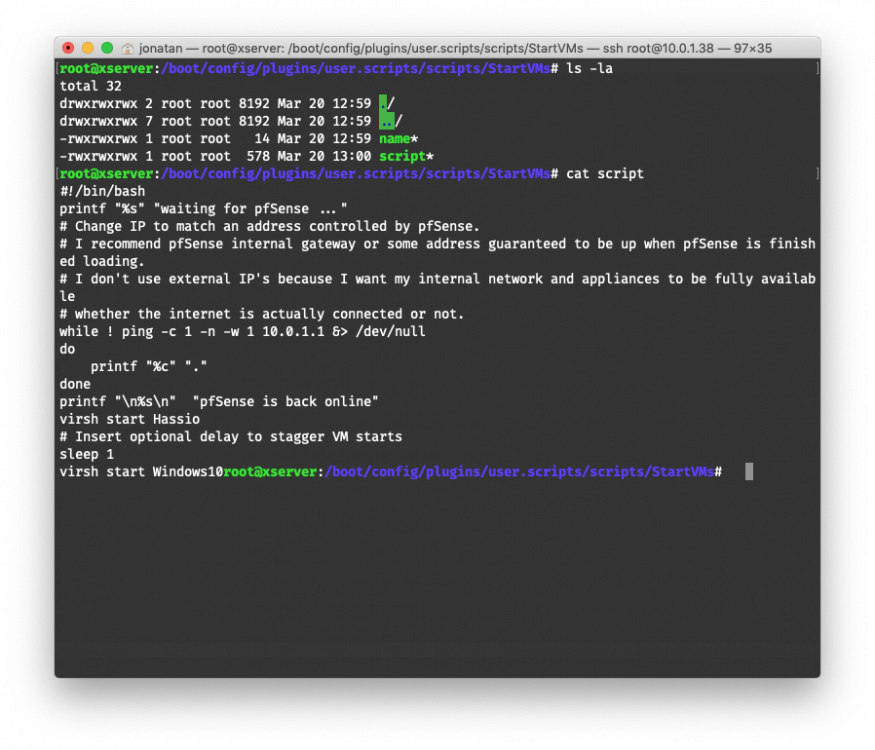Screen dimensions: 875x750
Task: Click the terminal cursor block at last prompt
Action: [749, 472]
